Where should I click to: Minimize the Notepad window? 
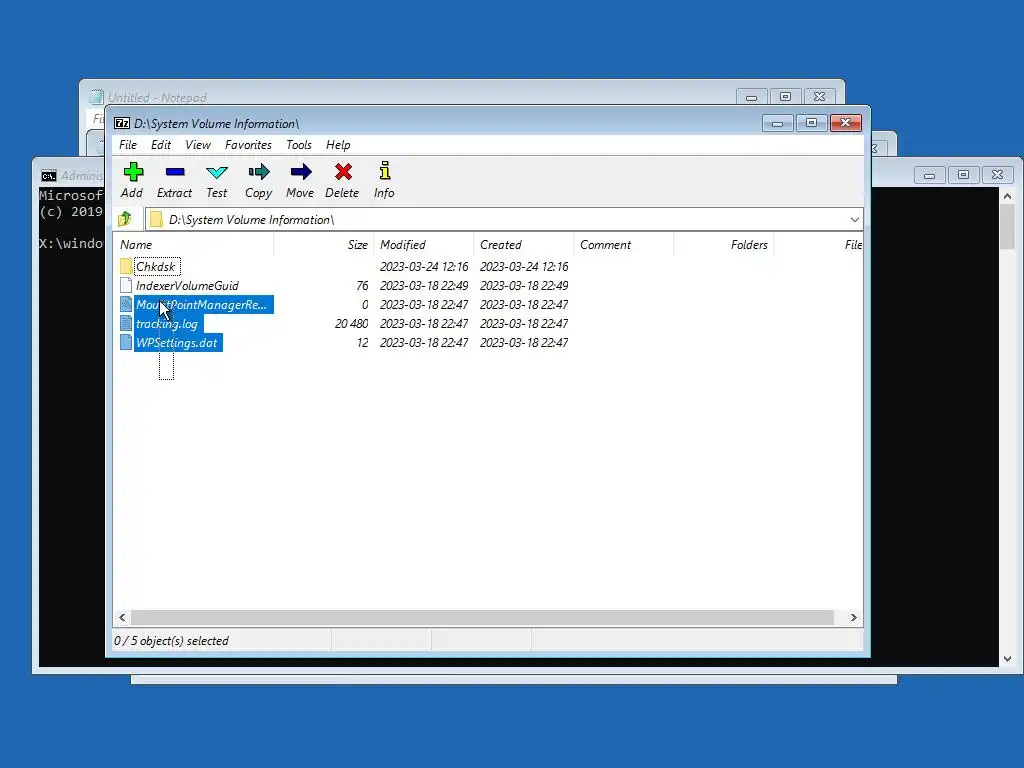[751, 97]
